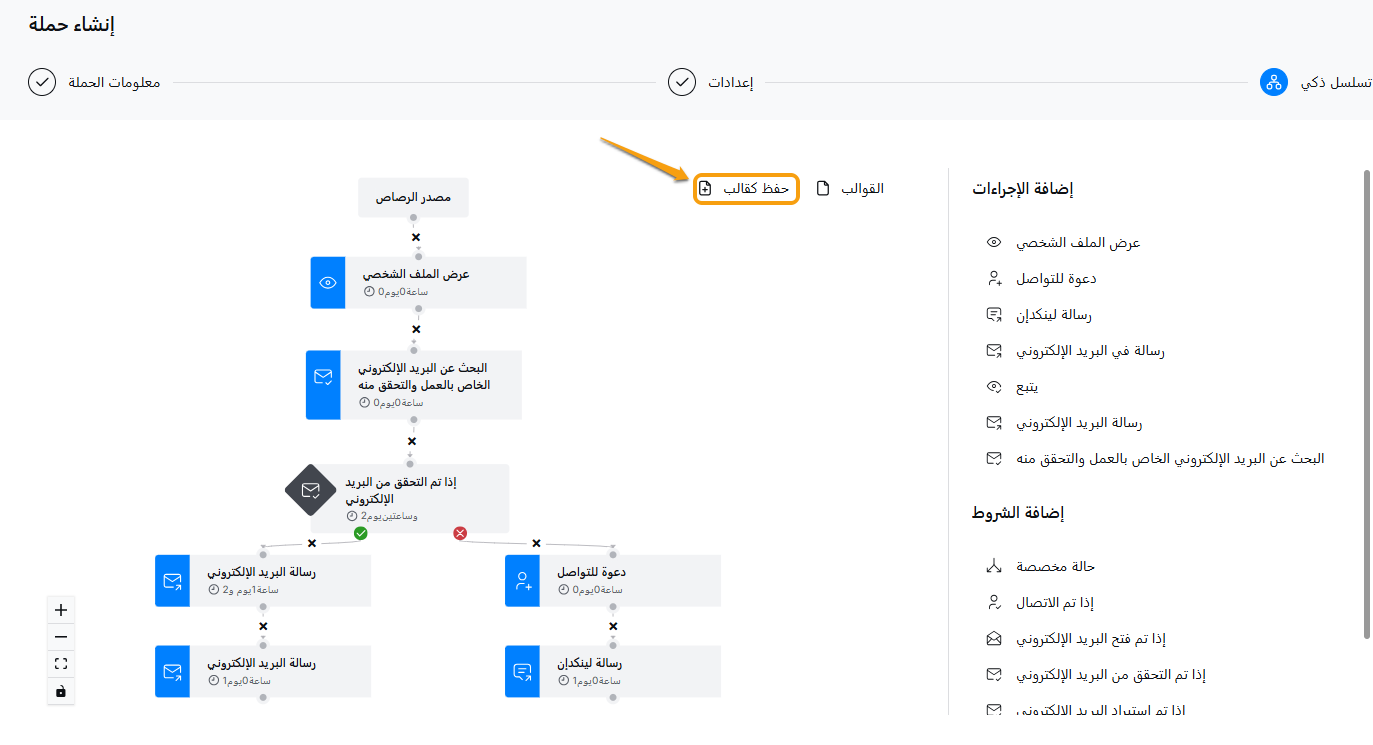Select the مصدر الرصاص source node
Viewport: 1373px width, 745px height.
pyautogui.click(x=413, y=198)
